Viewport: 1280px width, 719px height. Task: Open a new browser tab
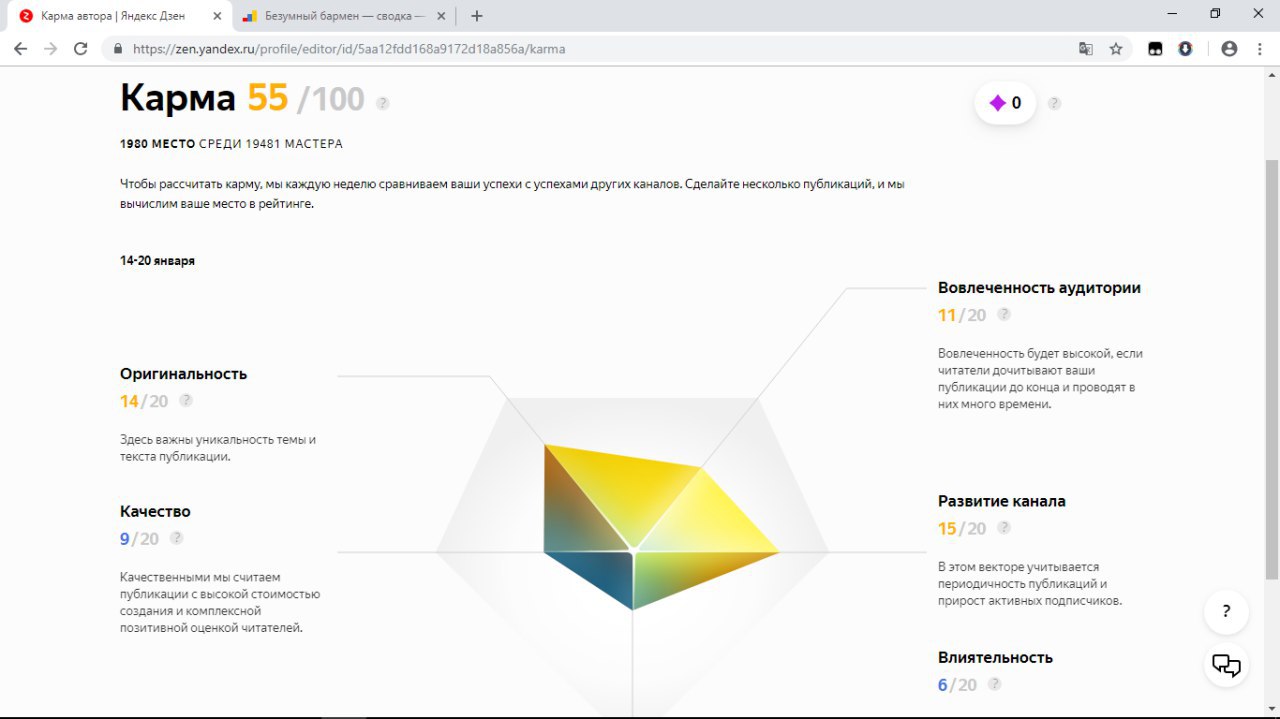pyautogui.click(x=477, y=16)
